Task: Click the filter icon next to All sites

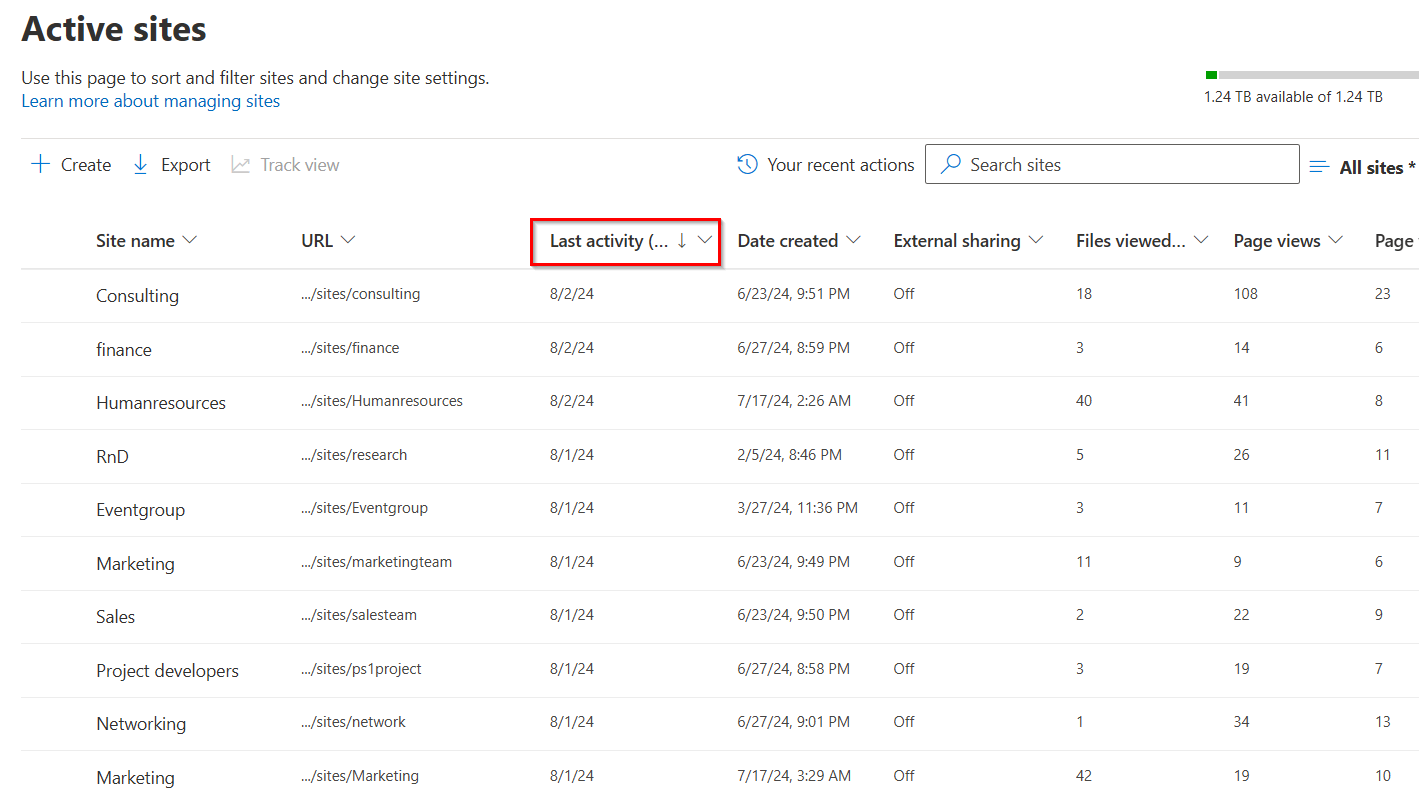Action: [x=1320, y=167]
